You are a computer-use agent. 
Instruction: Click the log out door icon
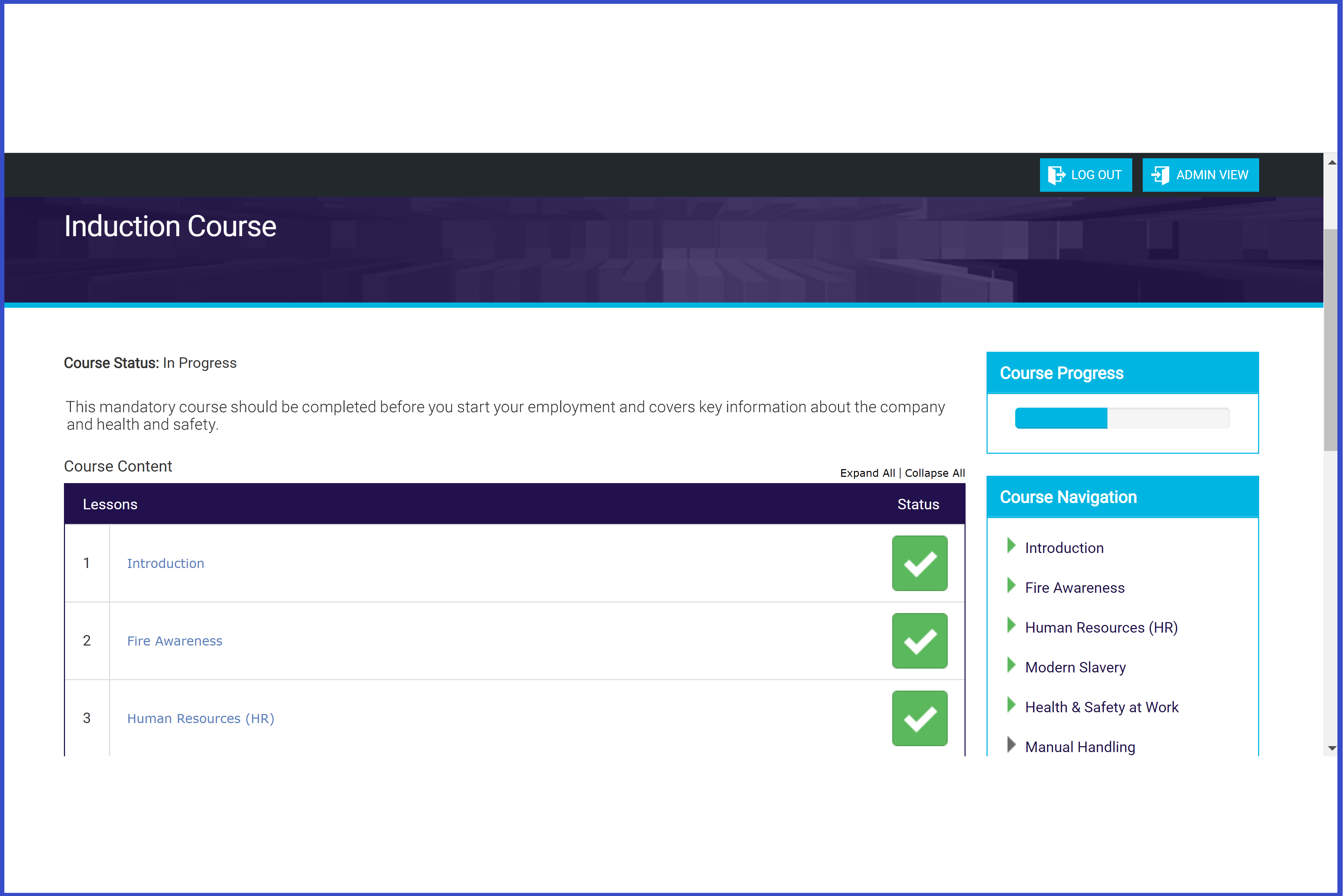[1056, 175]
